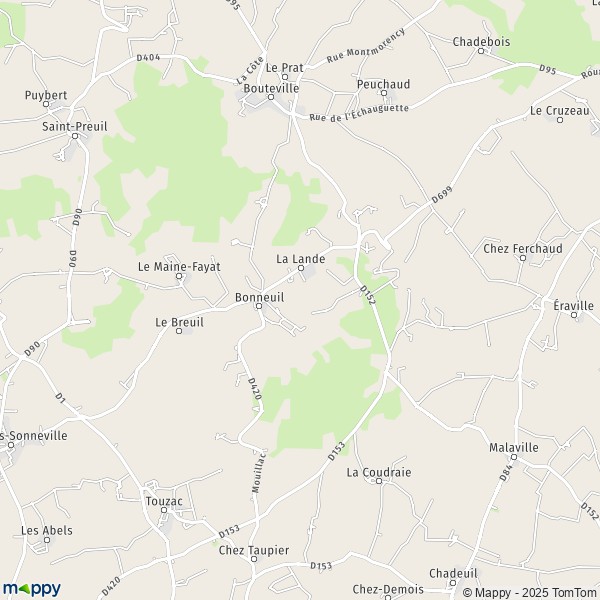Click the D699 road label
600x600 pixels.
pyautogui.click(x=442, y=195)
